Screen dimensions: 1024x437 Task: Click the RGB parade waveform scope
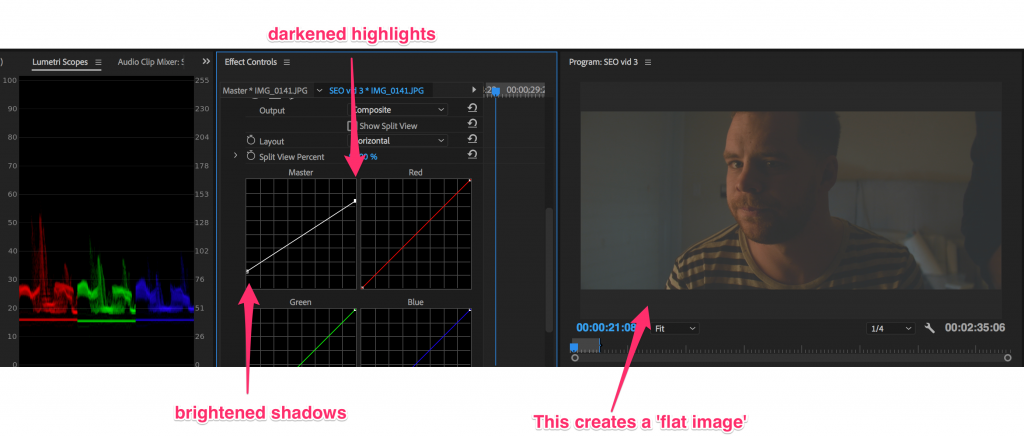[106, 221]
